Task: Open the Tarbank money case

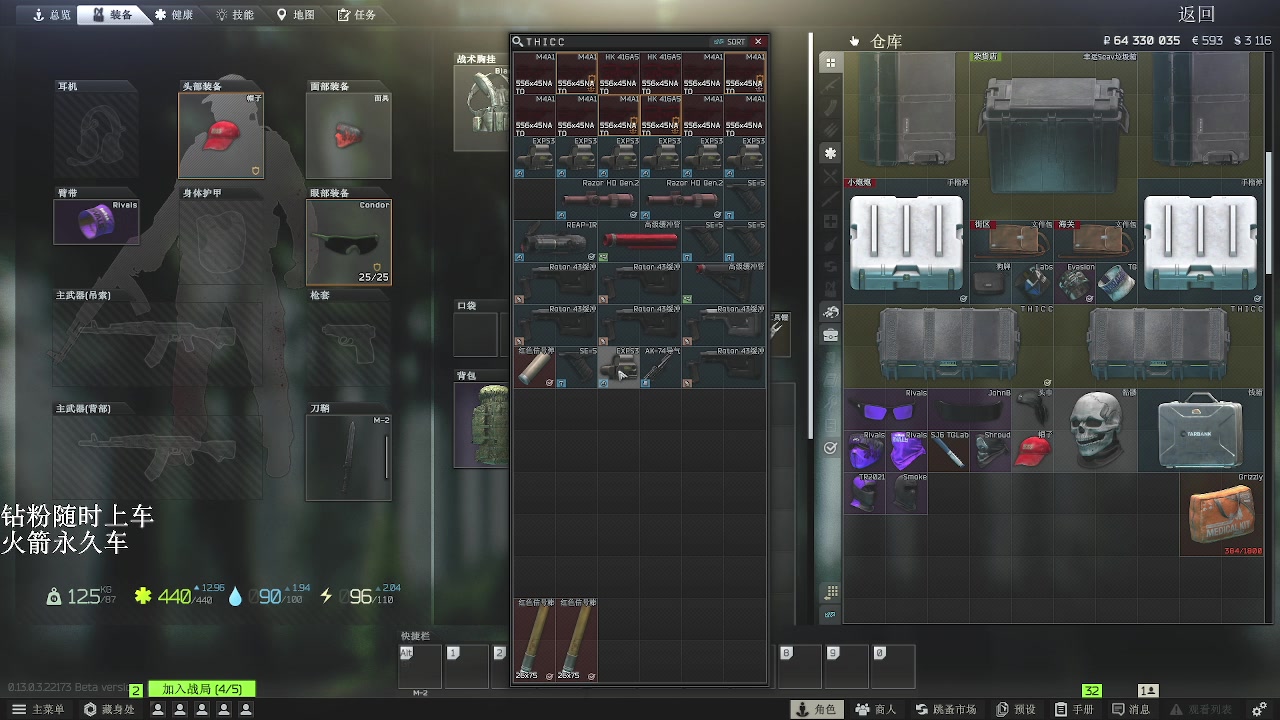Action: tap(1201, 430)
